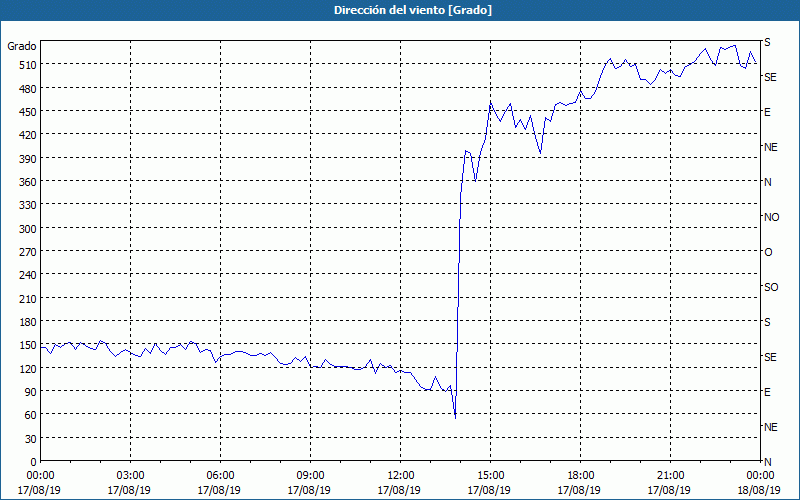Select the 210 left axis label

pyautogui.click(x=29, y=298)
